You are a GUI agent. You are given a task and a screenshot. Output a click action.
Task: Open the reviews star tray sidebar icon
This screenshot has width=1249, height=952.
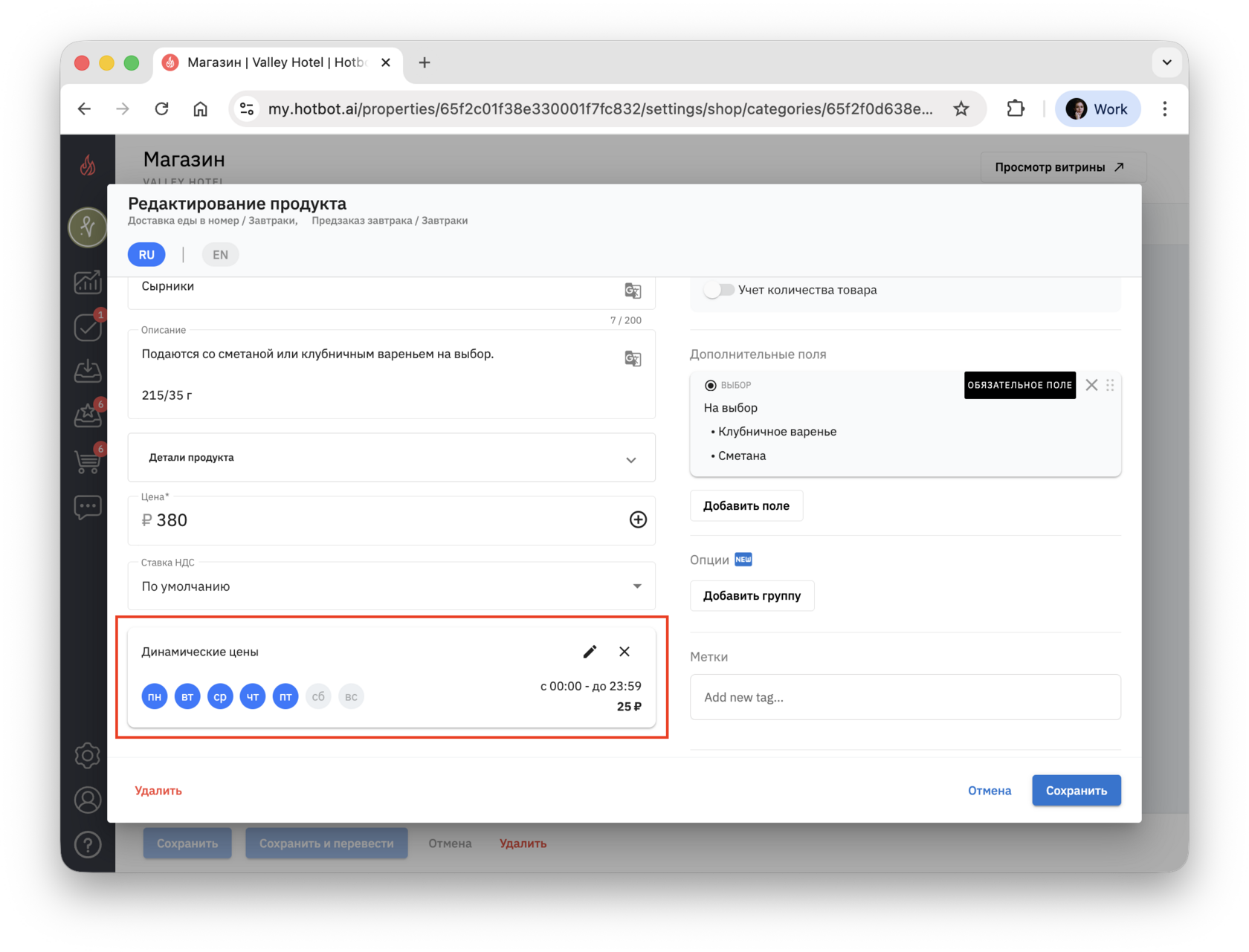point(88,415)
